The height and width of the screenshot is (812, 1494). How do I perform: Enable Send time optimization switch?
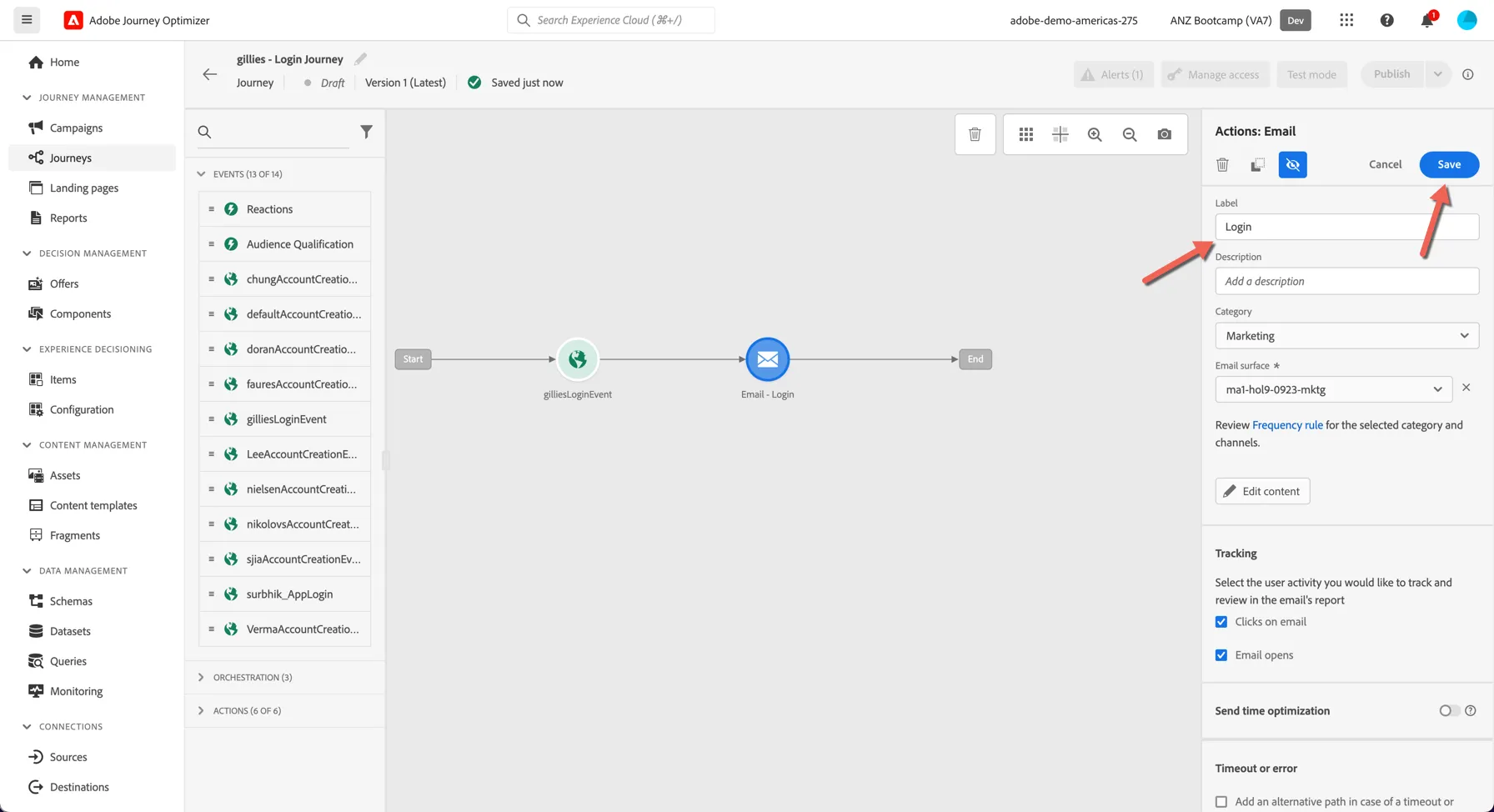pos(1449,711)
